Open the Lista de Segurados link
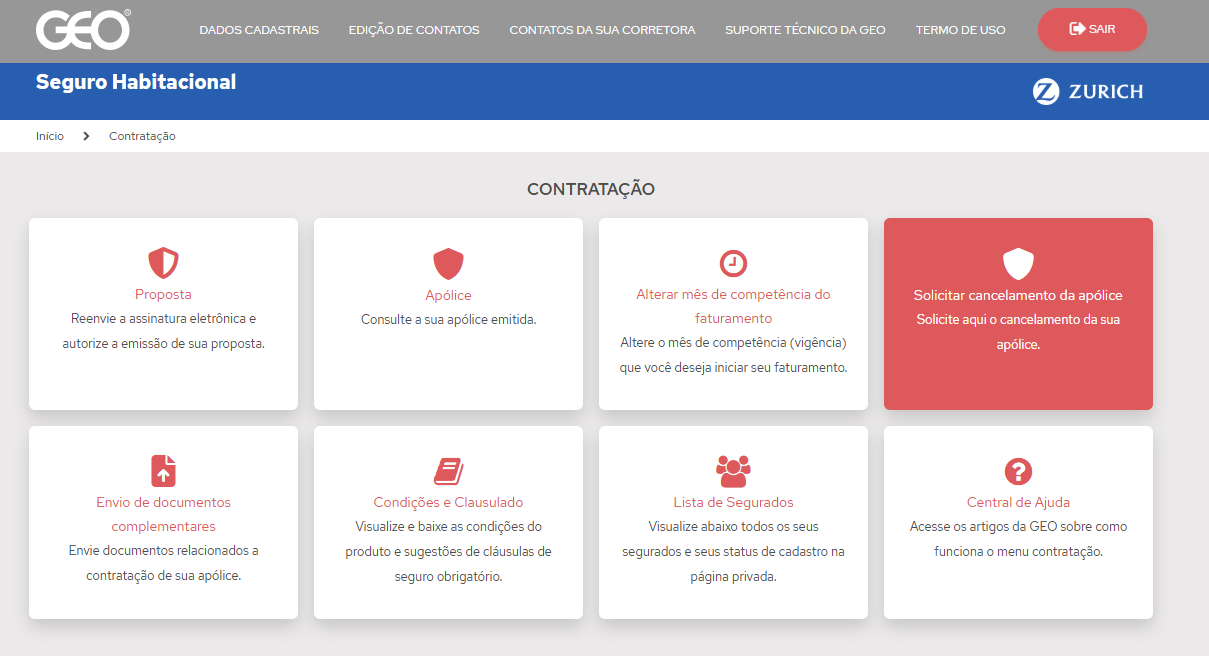Viewport: 1209px width, 656px height. pos(733,502)
